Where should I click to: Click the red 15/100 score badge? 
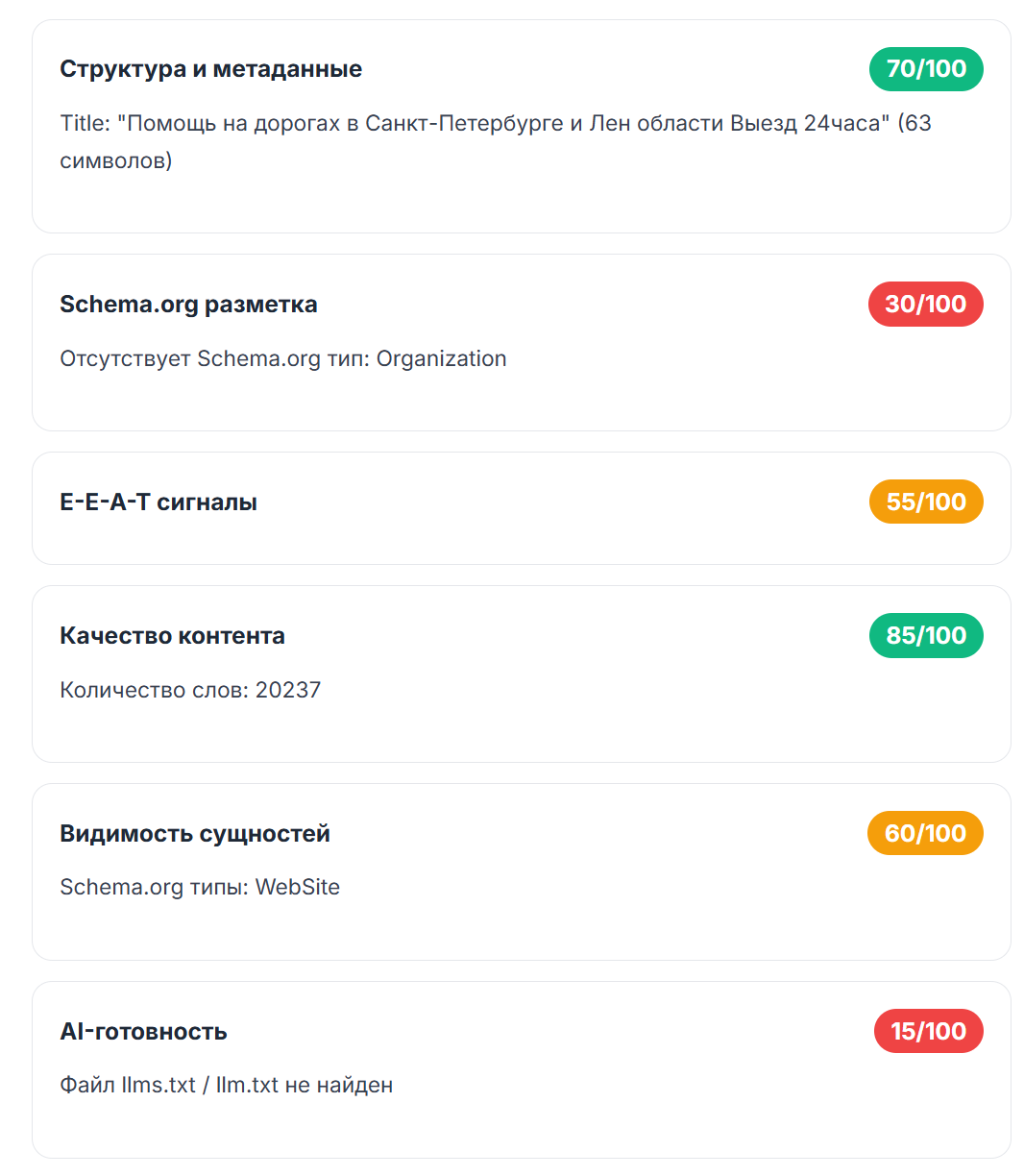pos(928,1032)
